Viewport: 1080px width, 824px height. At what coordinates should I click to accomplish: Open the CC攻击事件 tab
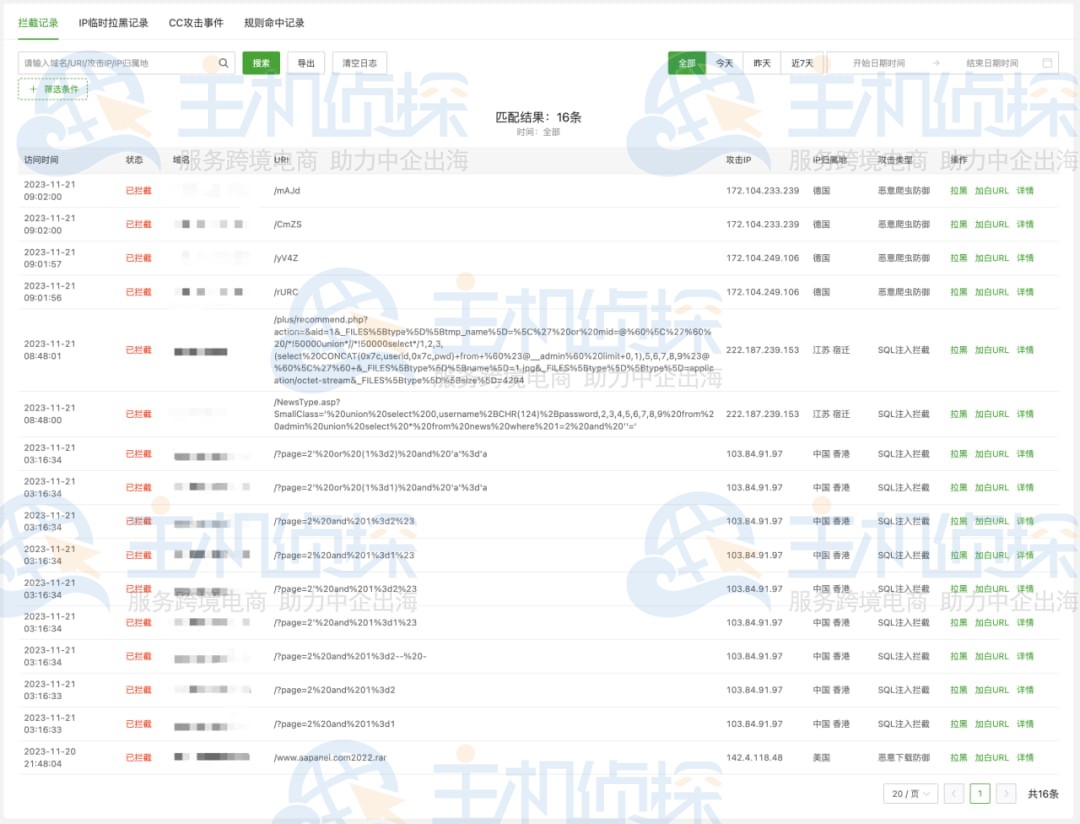coord(196,22)
